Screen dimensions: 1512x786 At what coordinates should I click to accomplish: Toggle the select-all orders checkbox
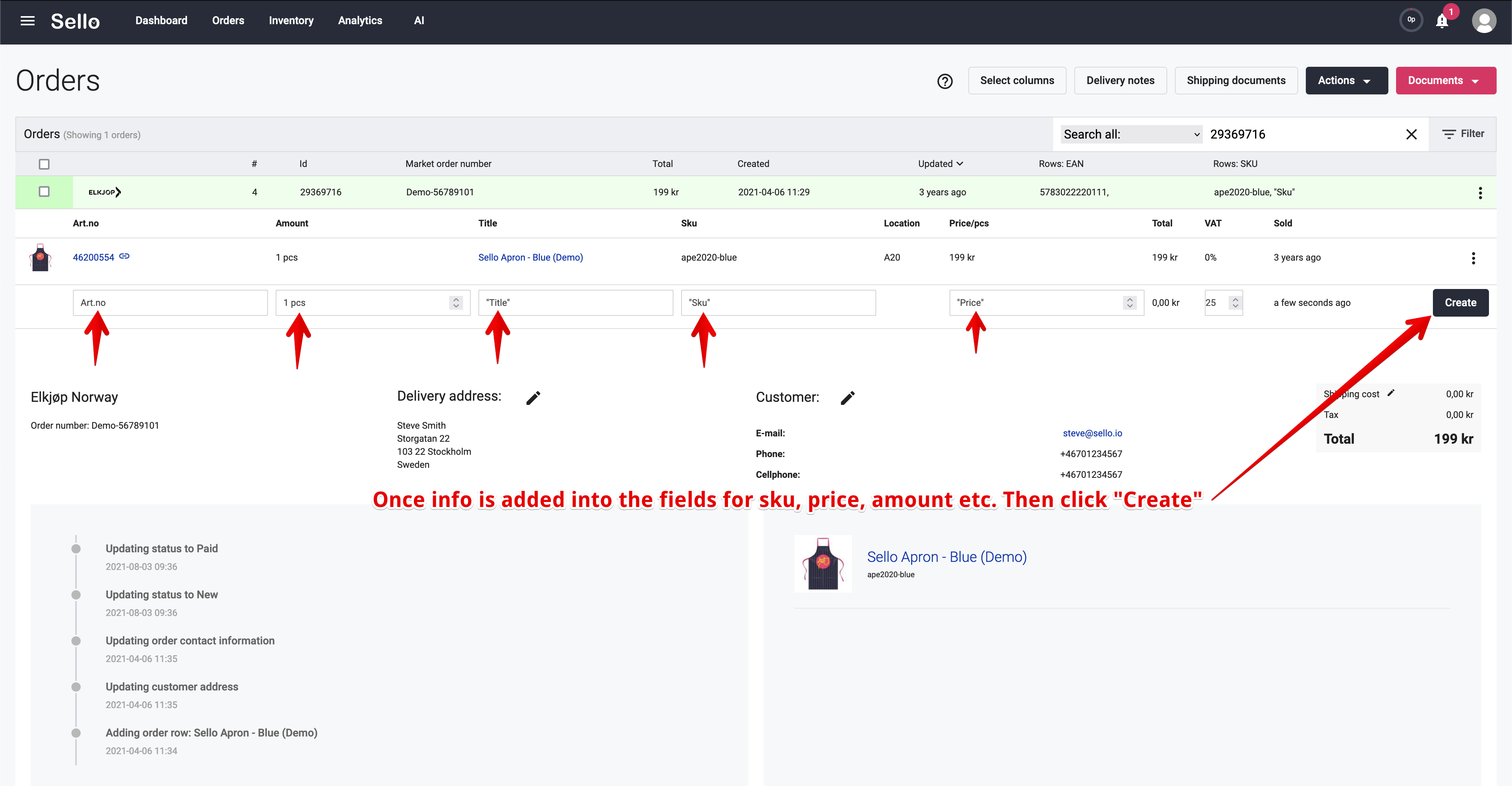(44, 164)
